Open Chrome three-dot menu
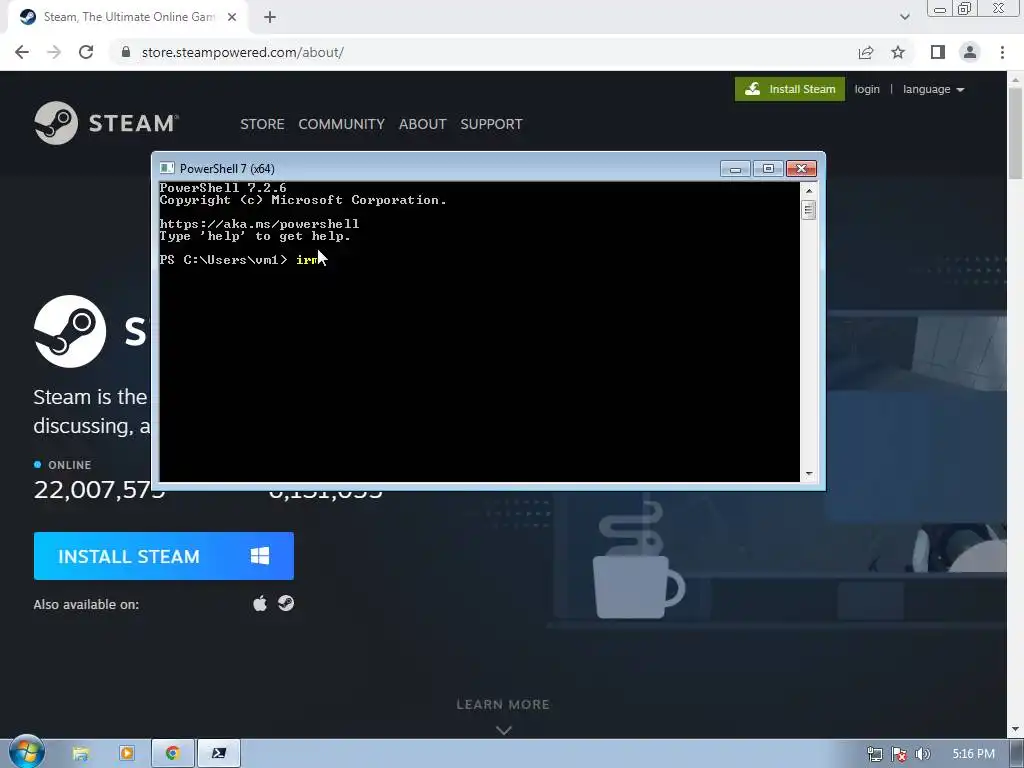 (1002, 52)
